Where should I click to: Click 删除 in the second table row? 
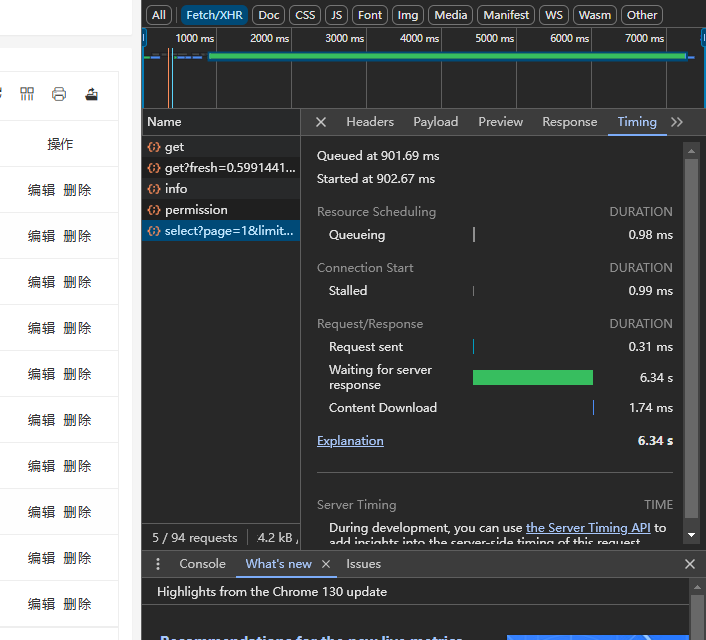[x=77, y=236]
